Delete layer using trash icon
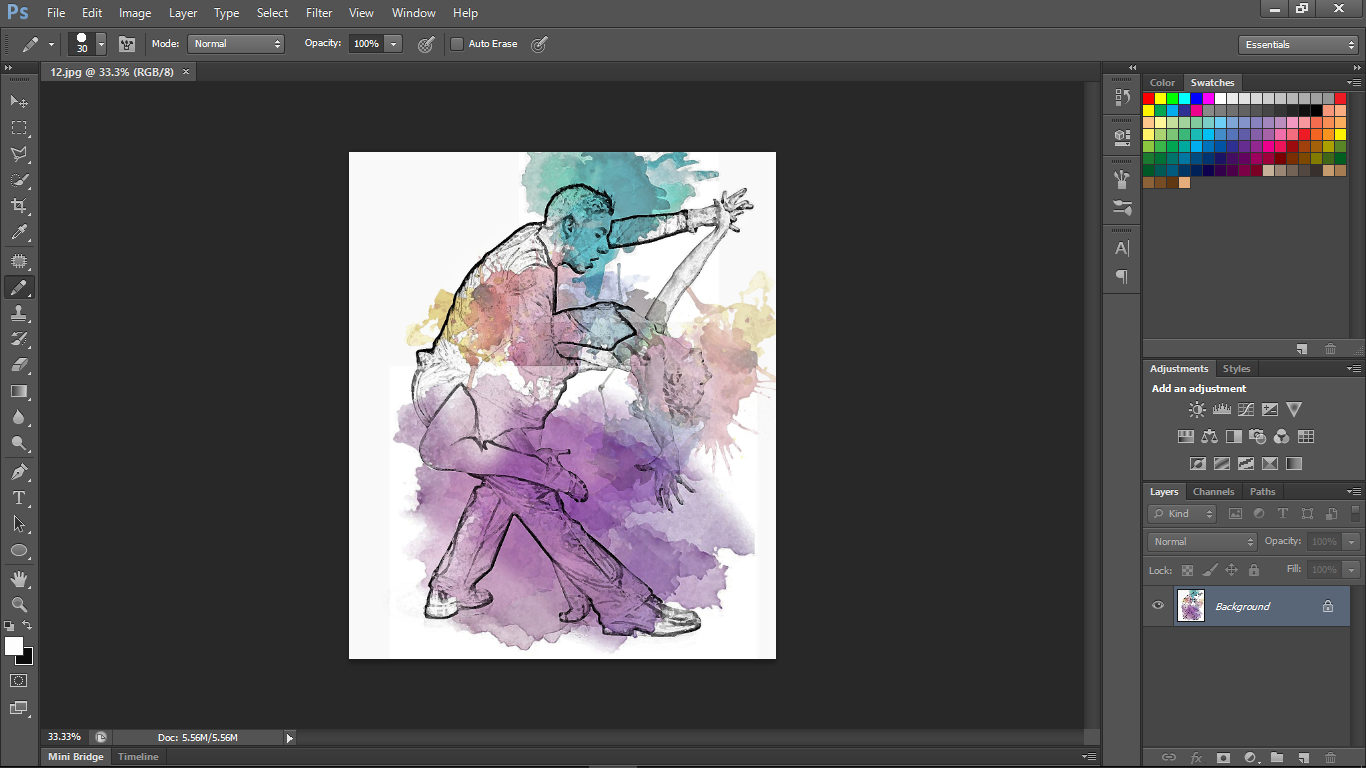This screenshot has width=1366, height=768. pyautogui.click(x=1330, y=758)
